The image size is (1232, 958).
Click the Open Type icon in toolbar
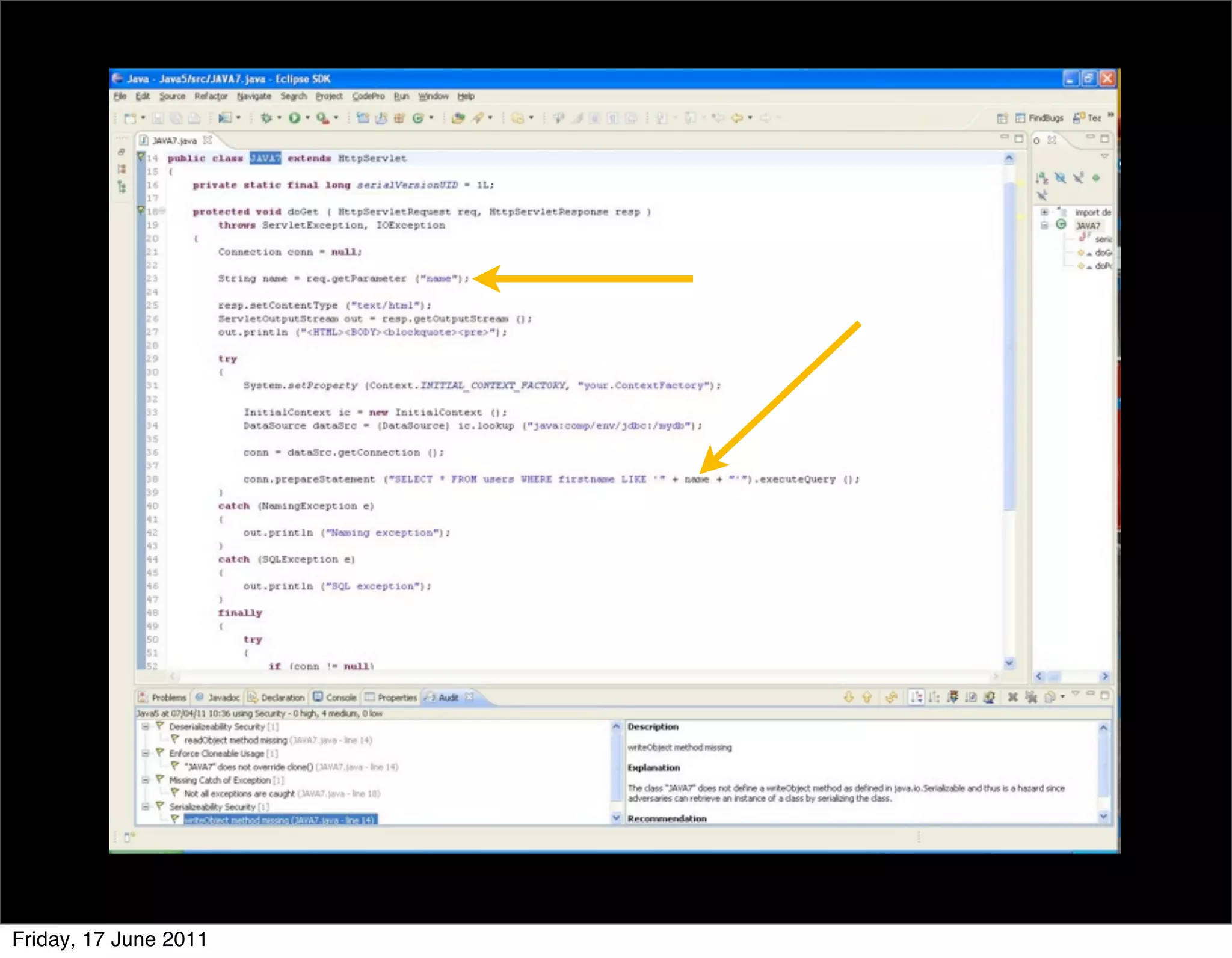(458, 118)
